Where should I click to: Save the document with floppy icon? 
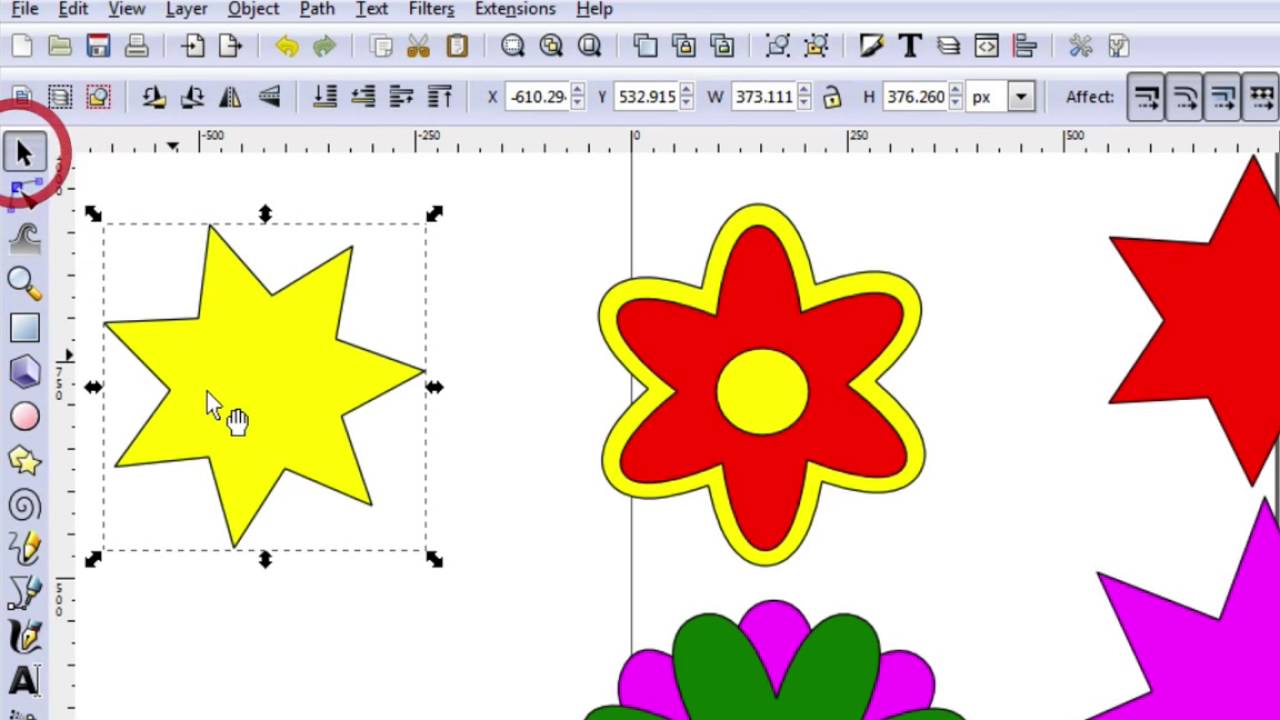click(98, 46)
